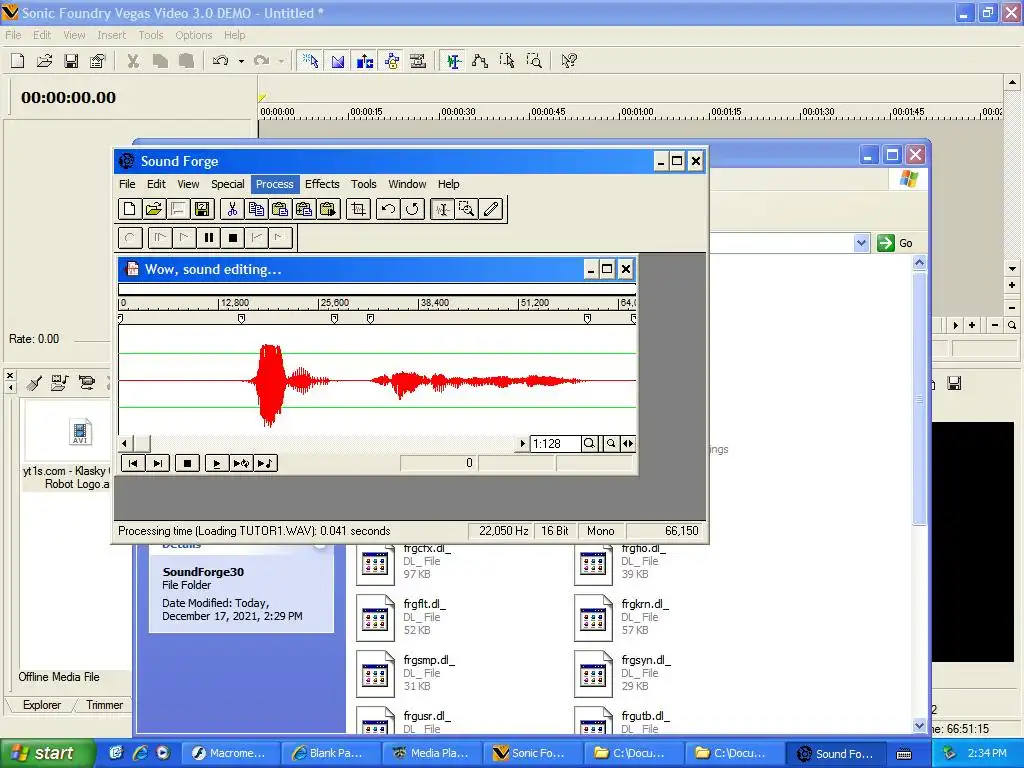Click Play Looped button in data window

coord(240,463)
